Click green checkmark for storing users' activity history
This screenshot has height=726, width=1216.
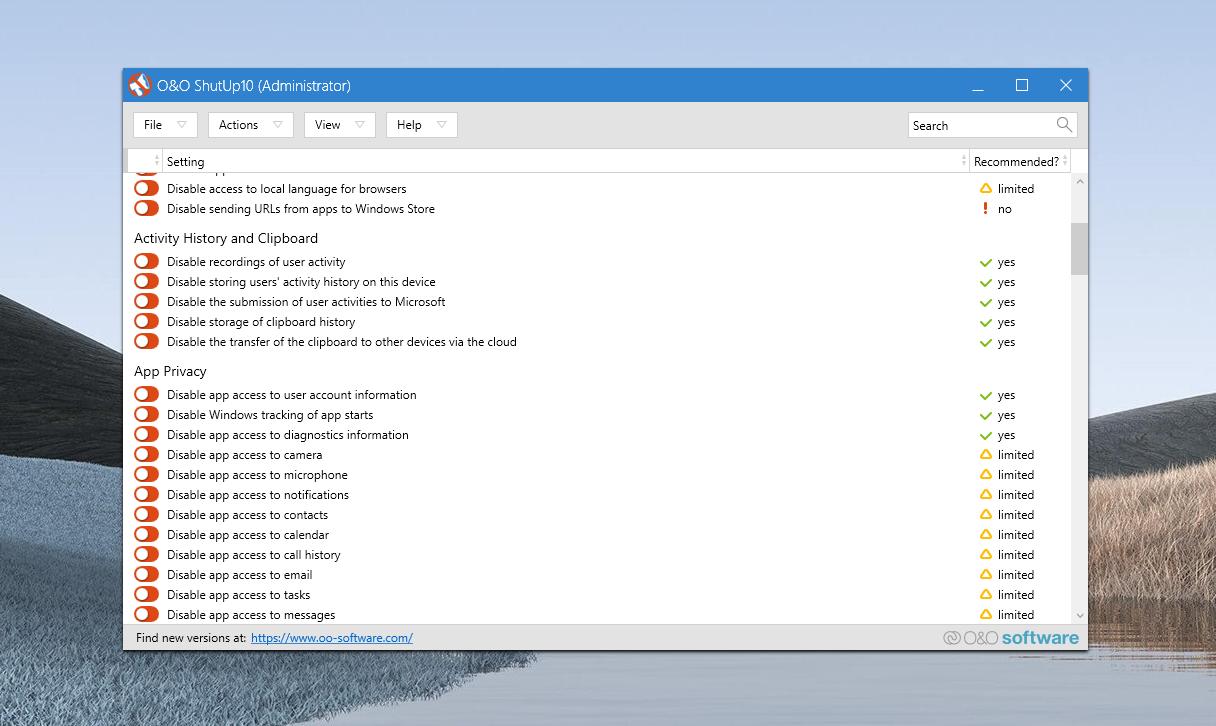986,282
